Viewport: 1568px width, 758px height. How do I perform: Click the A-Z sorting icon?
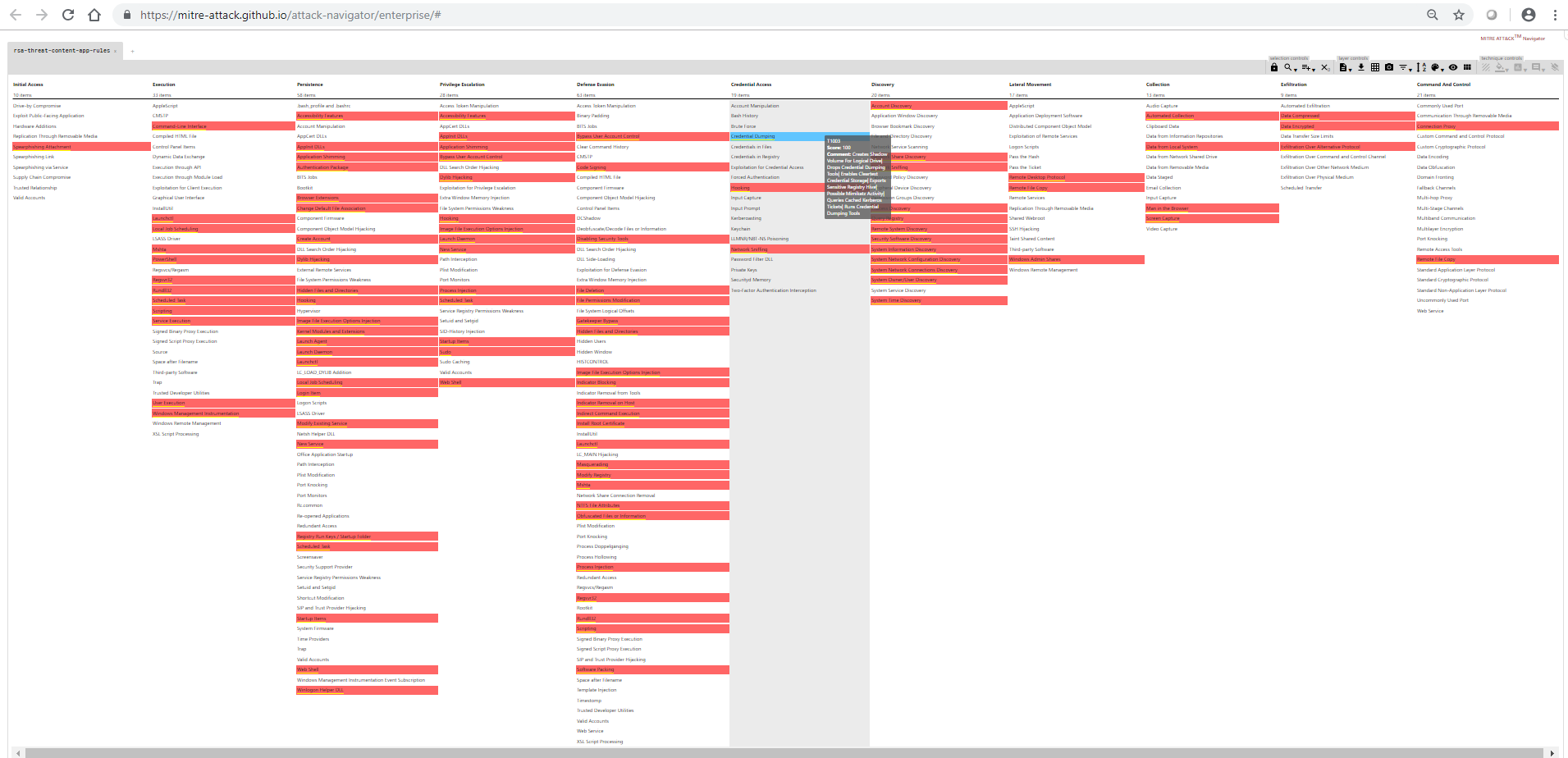point(1422,67)
